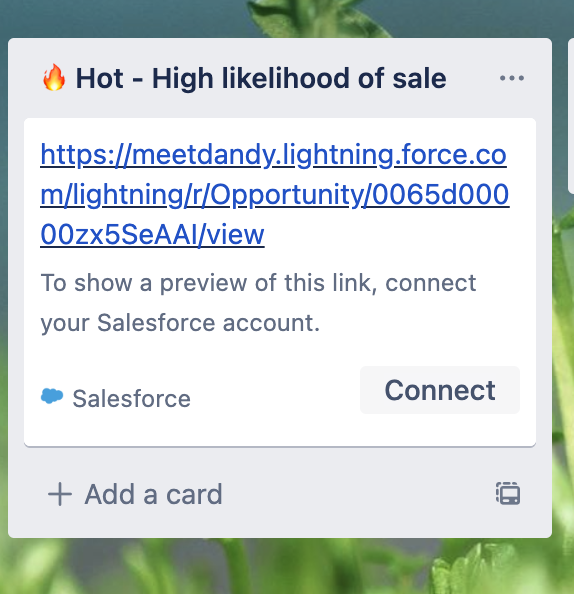Click the words your Salesforce account
Screen dimensions: 574x594
180,323
